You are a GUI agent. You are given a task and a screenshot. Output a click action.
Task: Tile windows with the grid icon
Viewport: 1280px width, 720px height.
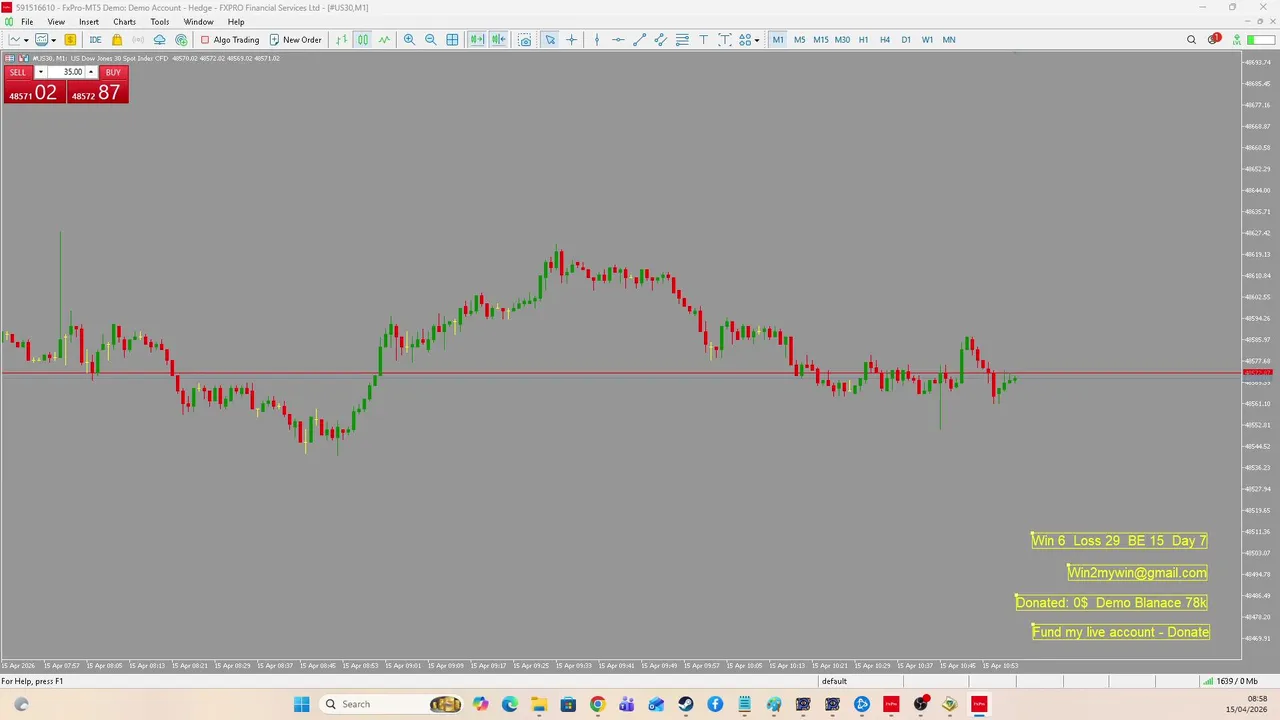(x=452, y=40)
